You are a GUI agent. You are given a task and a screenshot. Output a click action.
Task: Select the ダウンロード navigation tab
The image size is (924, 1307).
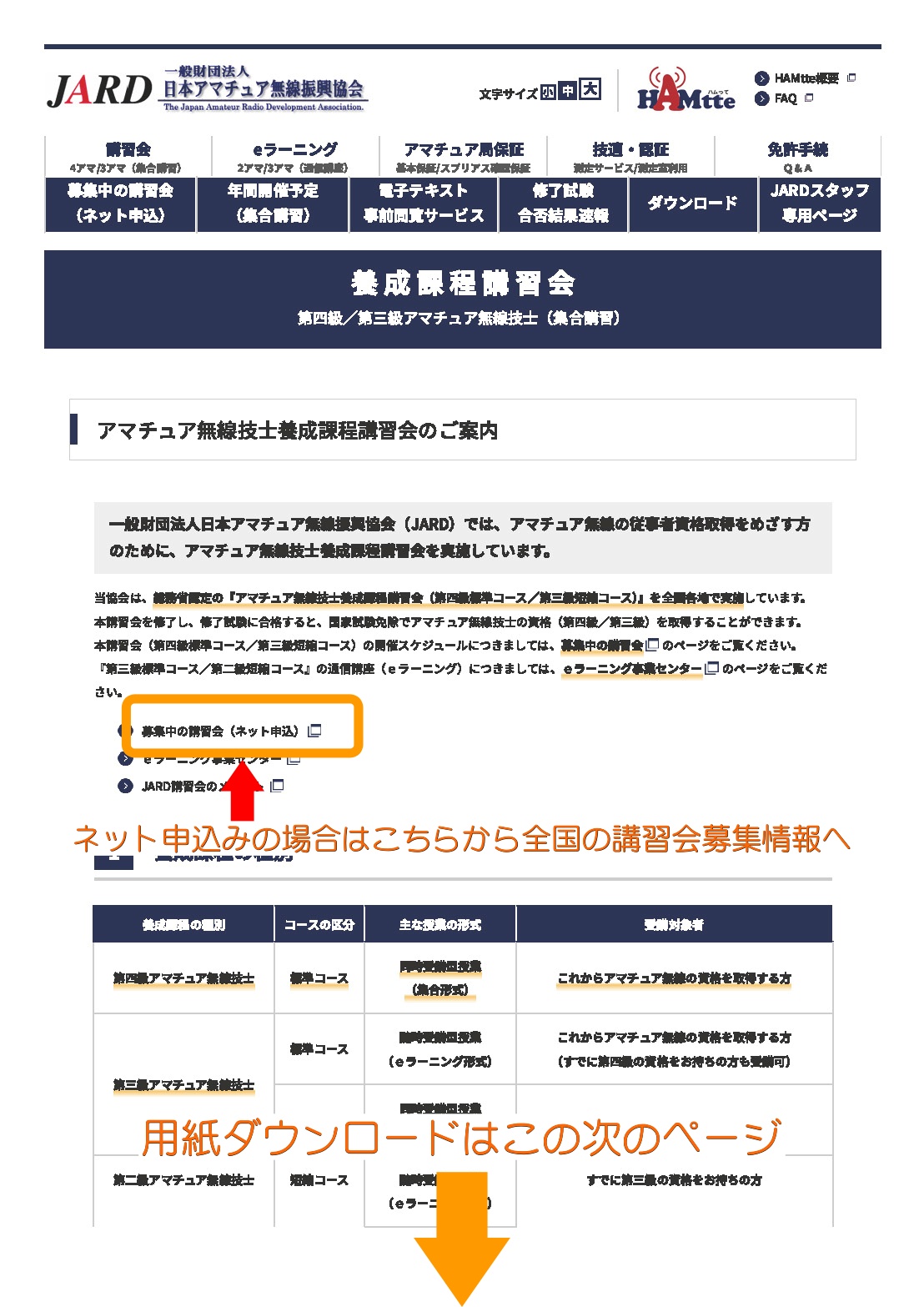[692, 204]
